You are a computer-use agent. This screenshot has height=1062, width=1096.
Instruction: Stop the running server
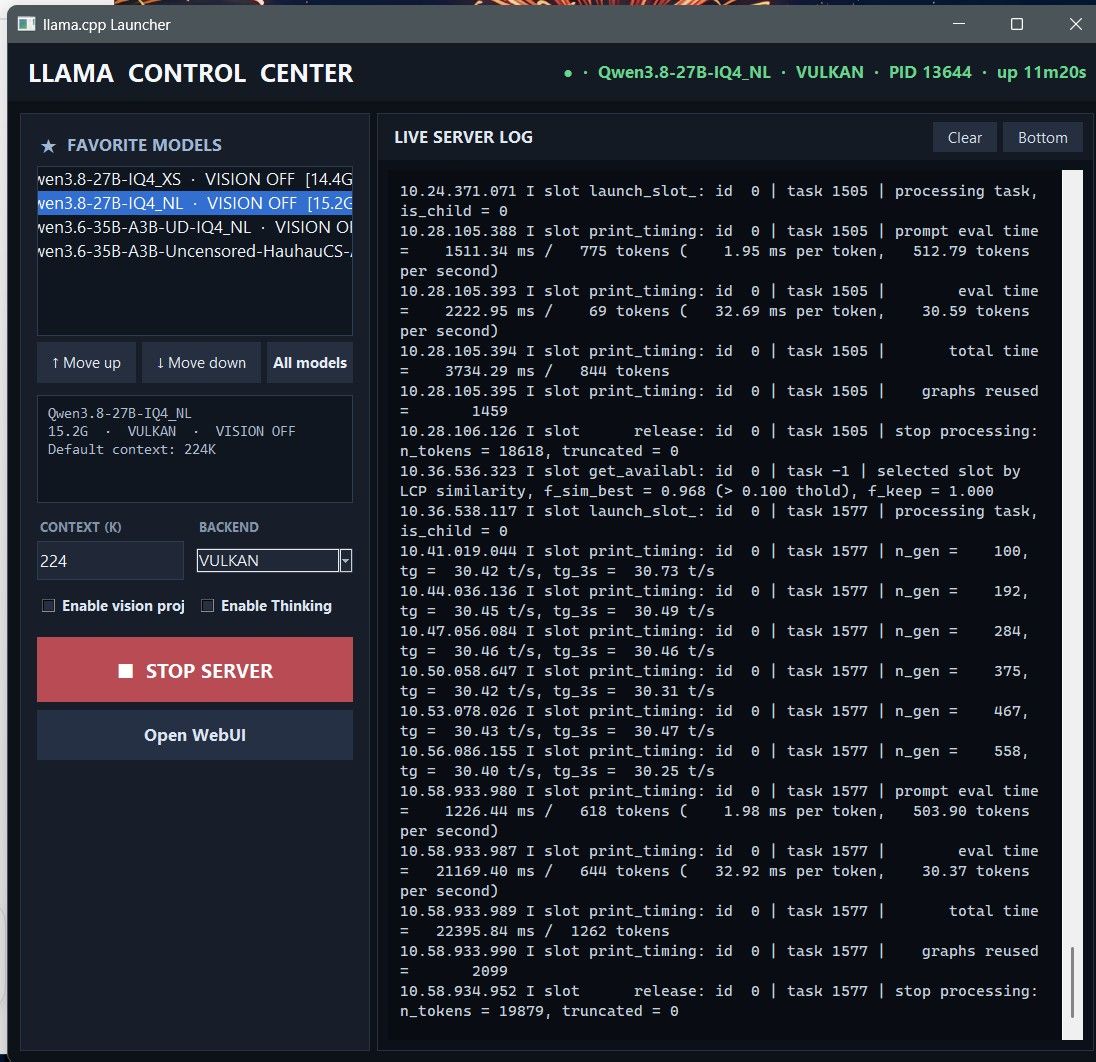coord(195,670)
